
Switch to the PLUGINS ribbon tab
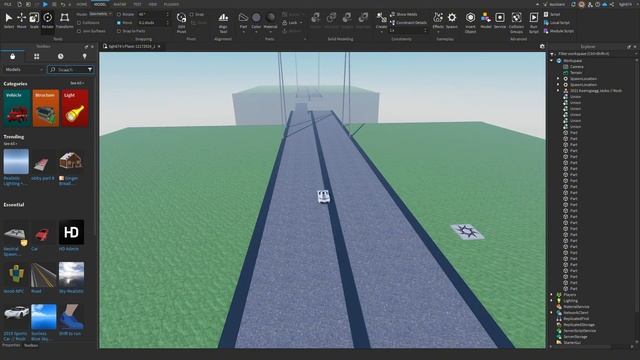click(x=171, y=4)
